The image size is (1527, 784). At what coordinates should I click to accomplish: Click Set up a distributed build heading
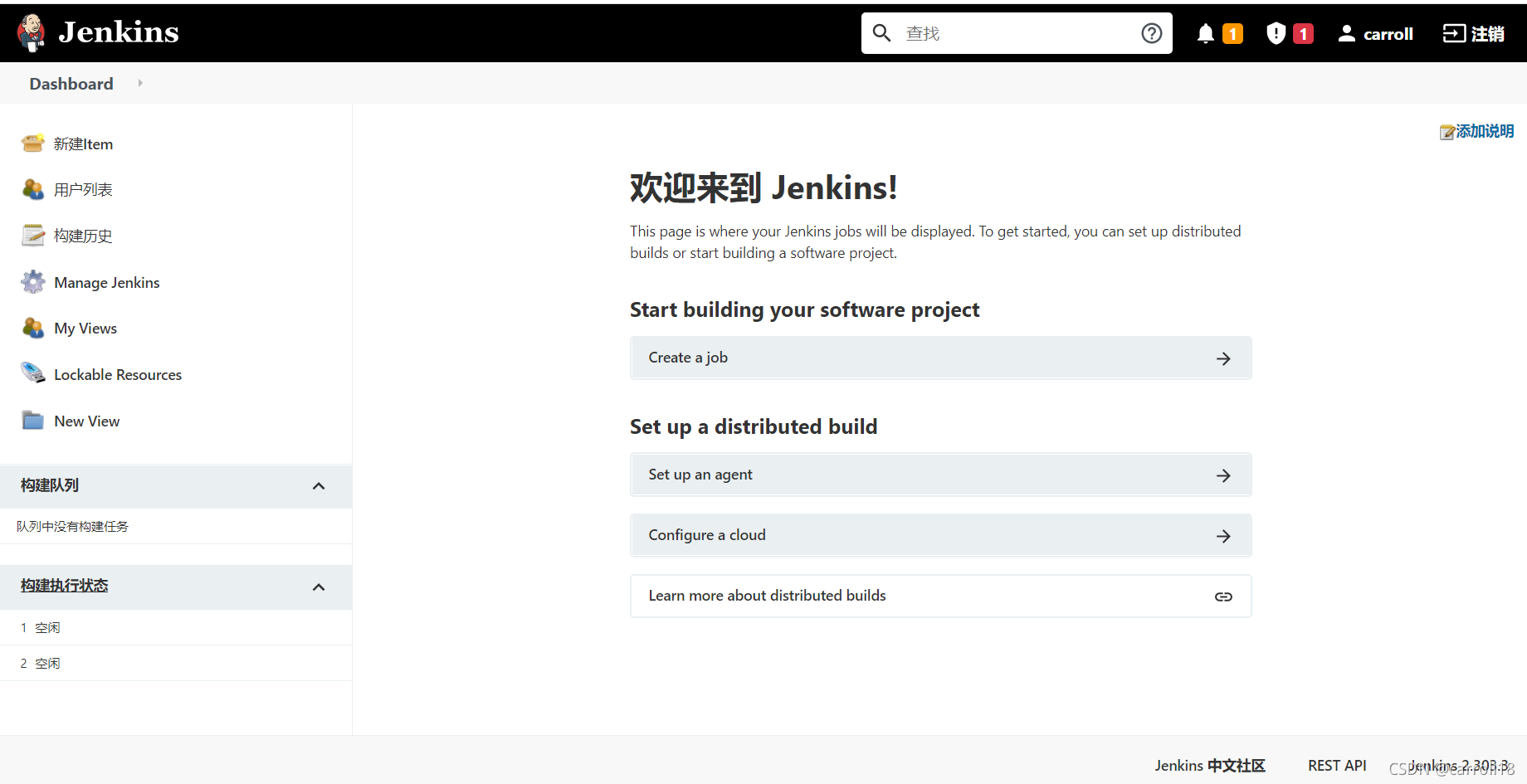tap(754, 426)
